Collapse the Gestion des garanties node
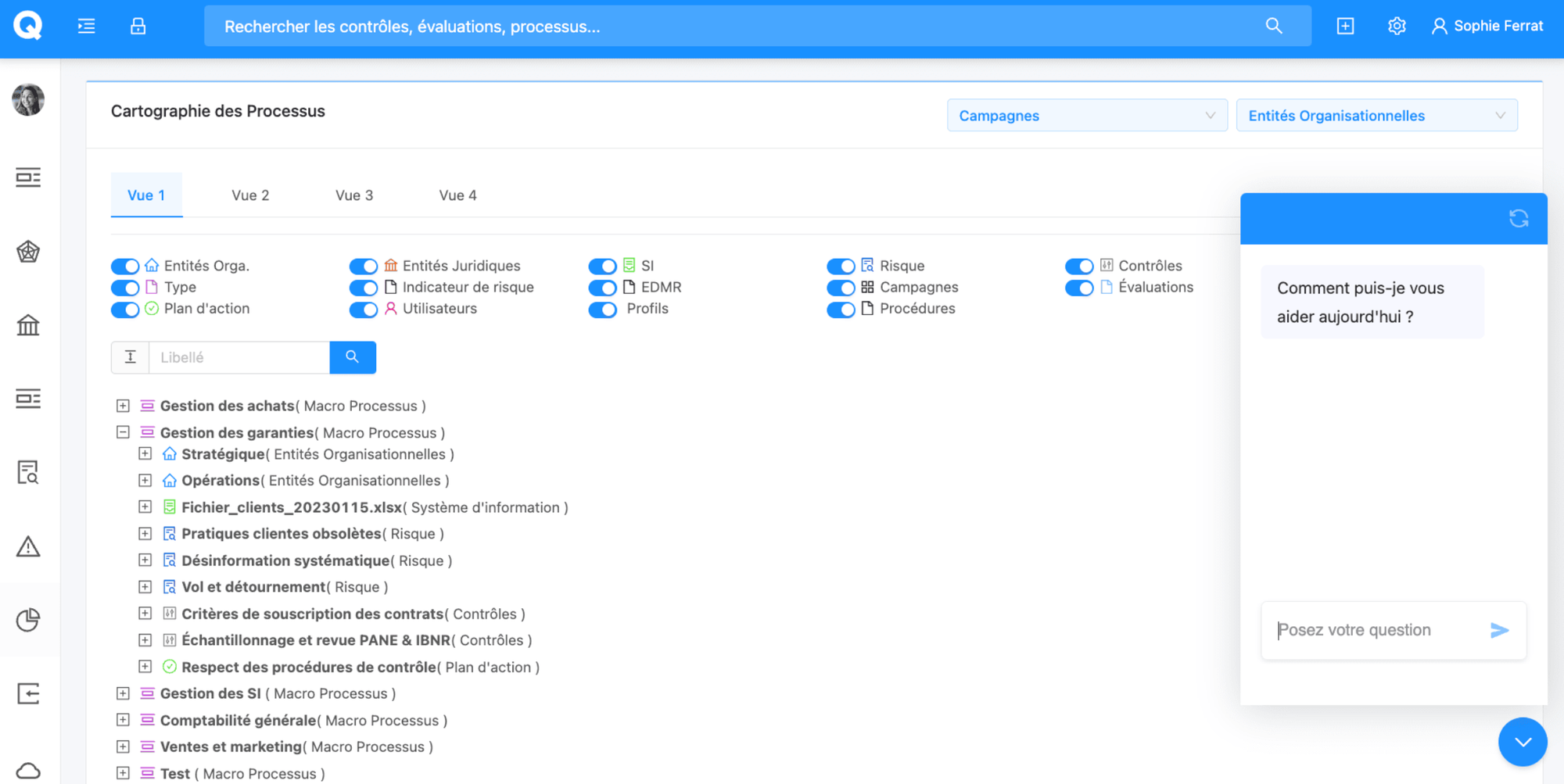 tap(123, 432)
